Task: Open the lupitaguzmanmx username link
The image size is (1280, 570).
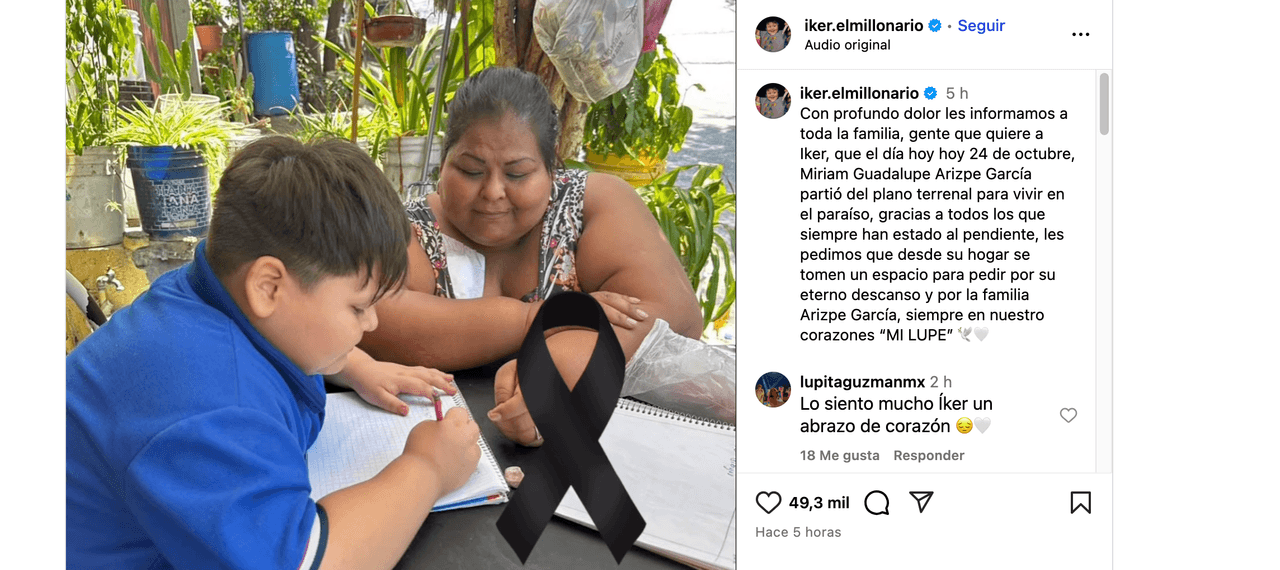Action: [862, 382]
